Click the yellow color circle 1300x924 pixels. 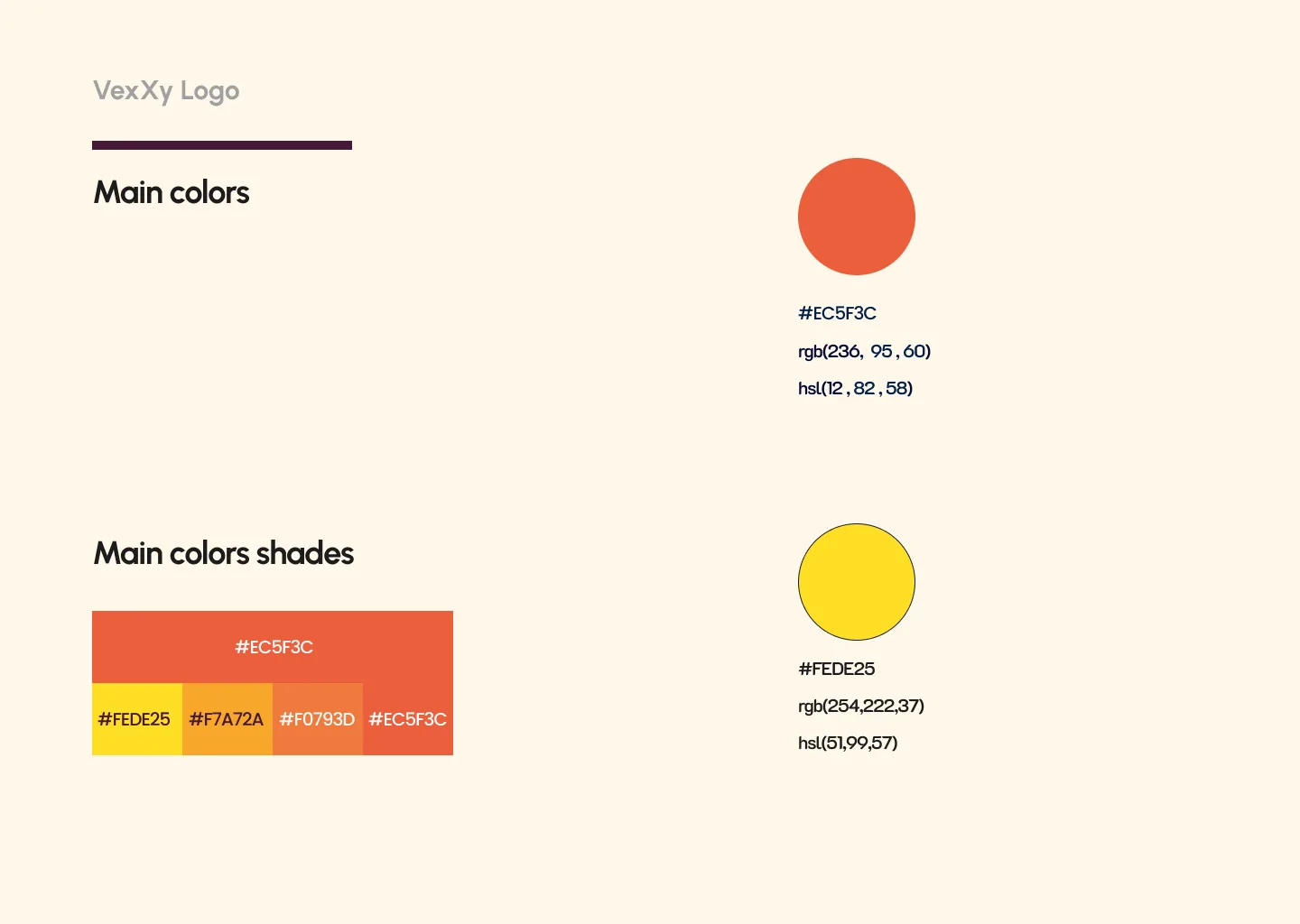pyautogui.click(x=857, y=582)
